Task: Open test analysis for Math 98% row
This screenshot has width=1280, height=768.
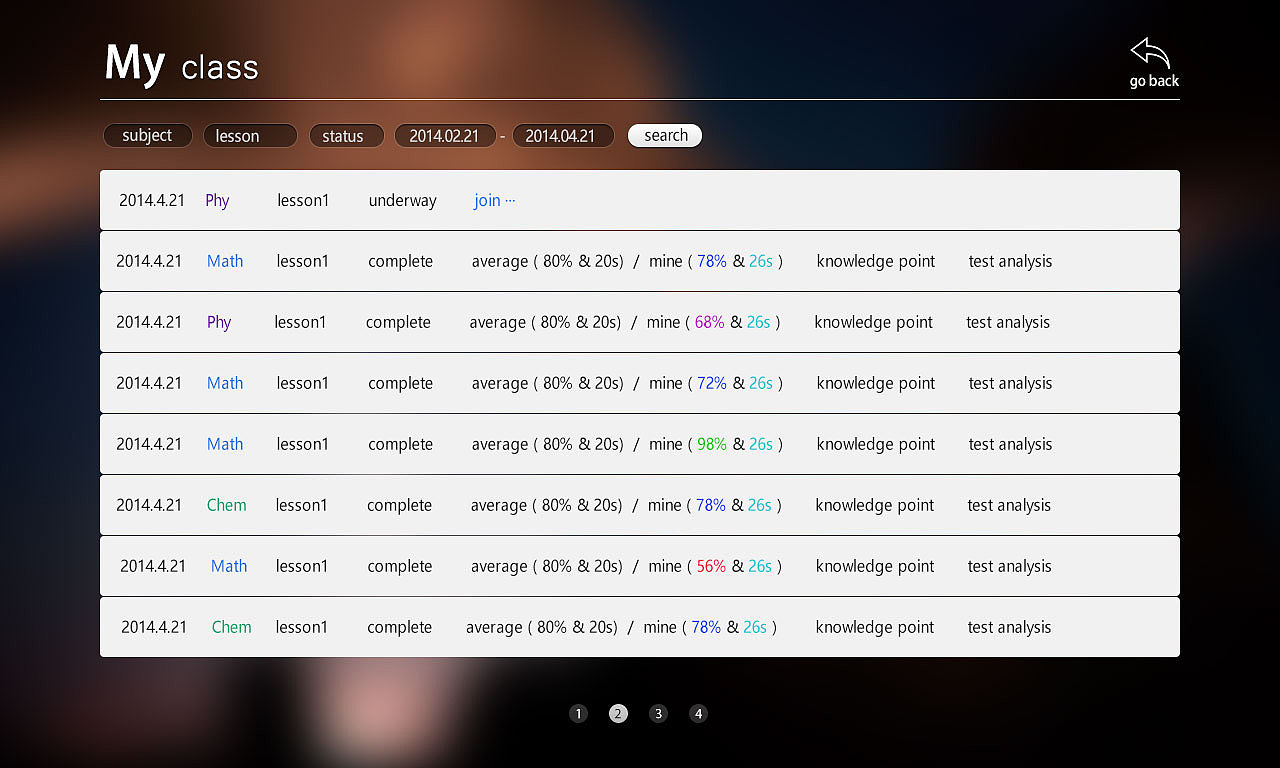Action: 1010,445
